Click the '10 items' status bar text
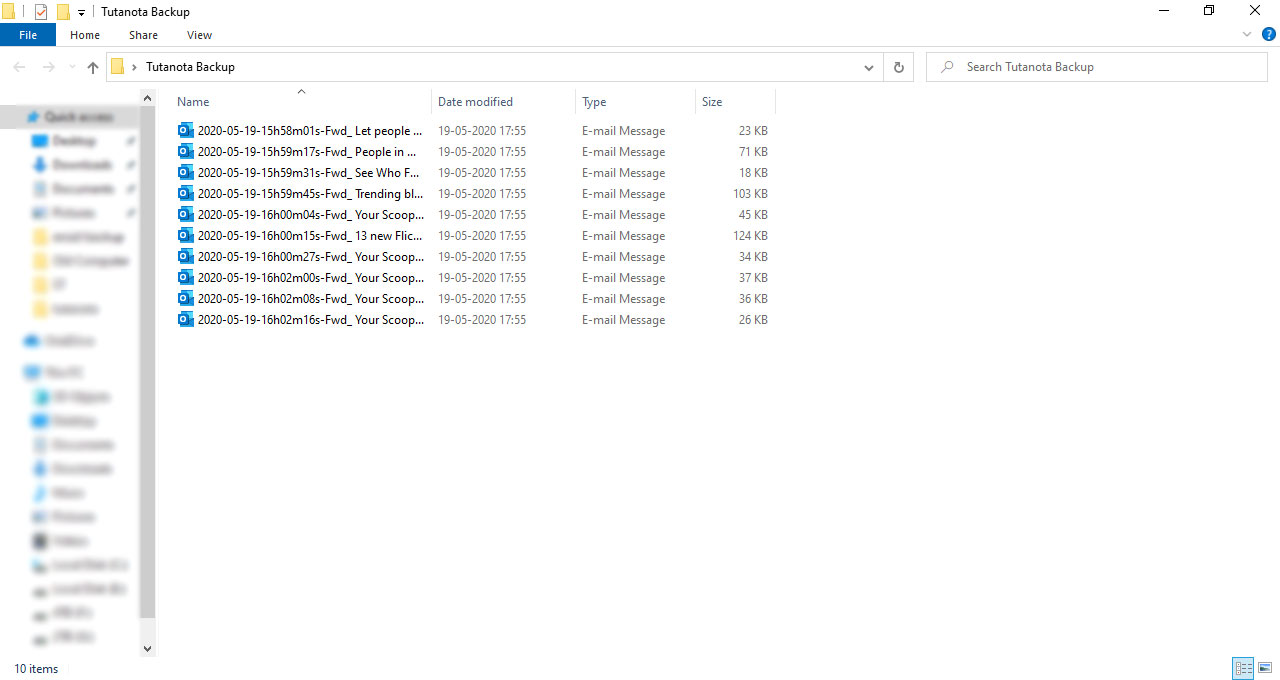 [36, 669]
